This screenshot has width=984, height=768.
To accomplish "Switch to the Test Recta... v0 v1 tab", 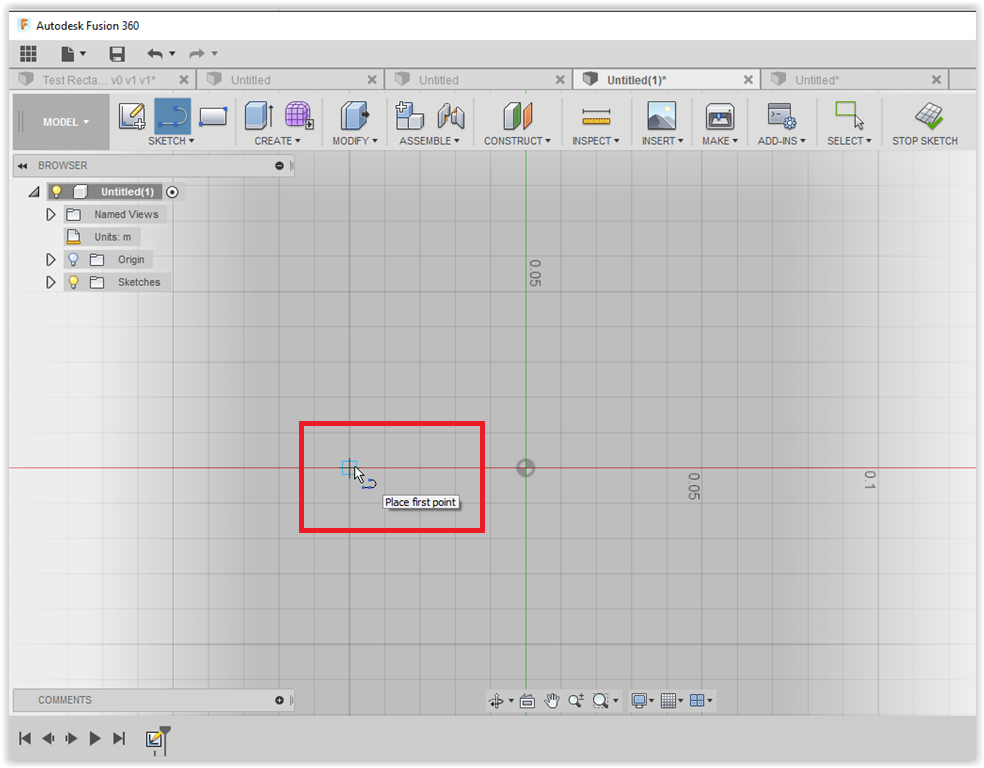I will click(x=98, y=80).
